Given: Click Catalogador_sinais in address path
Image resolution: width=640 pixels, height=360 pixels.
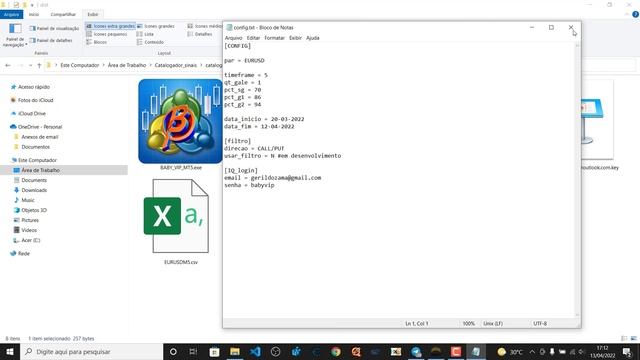Looking at the screenshot, I should [x=176, y=65].
